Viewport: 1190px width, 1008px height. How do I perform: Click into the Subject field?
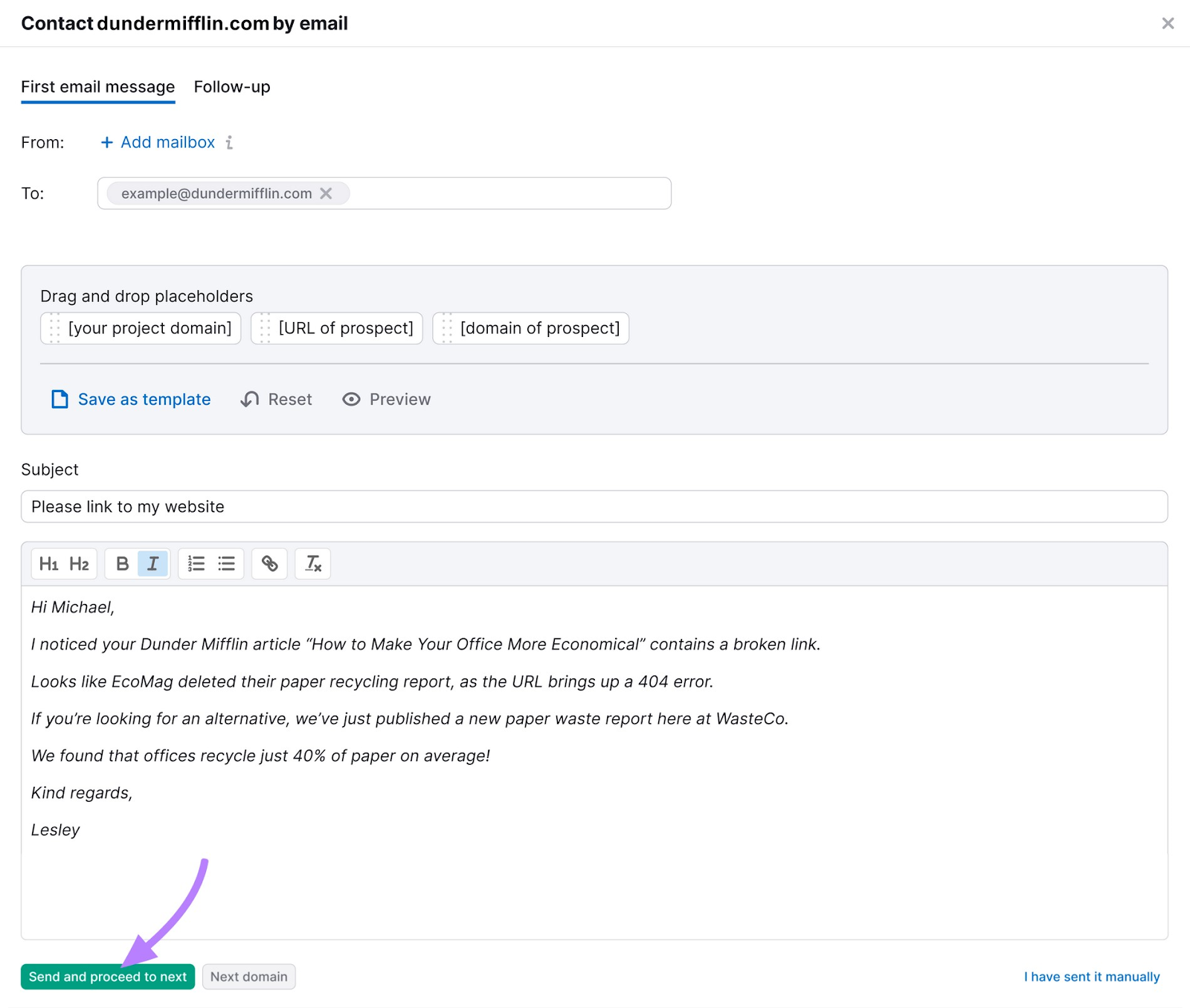point(594,507)
